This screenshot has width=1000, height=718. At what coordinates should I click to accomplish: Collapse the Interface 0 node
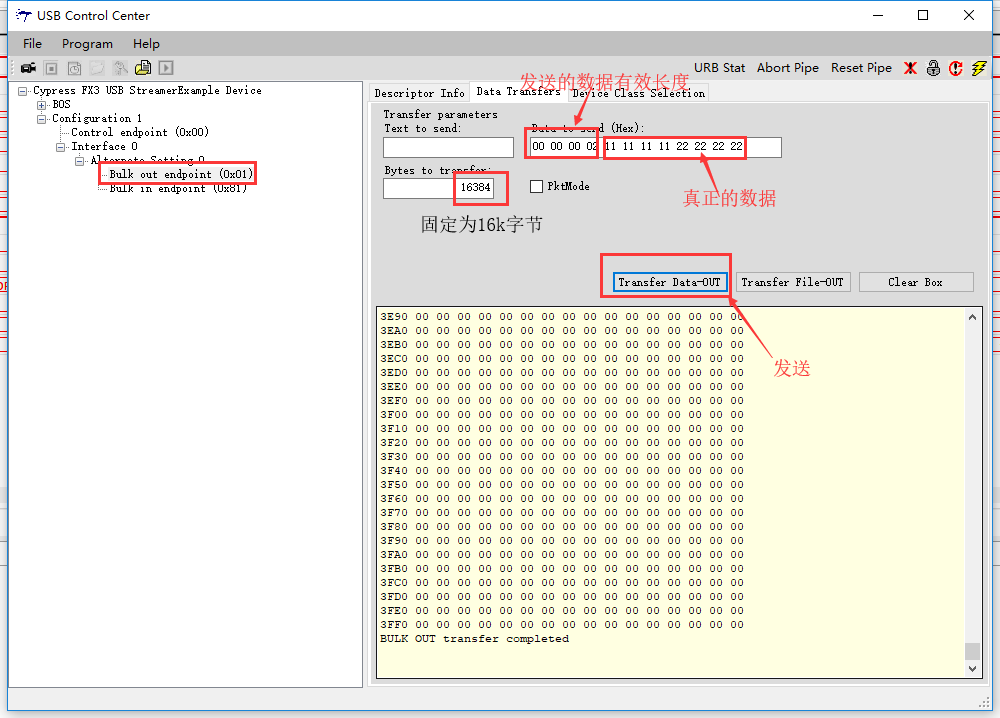tap(61, 147)
